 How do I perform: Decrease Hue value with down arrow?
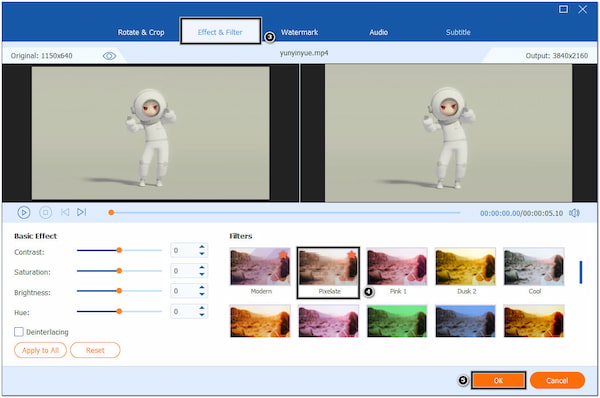(202, 315)
